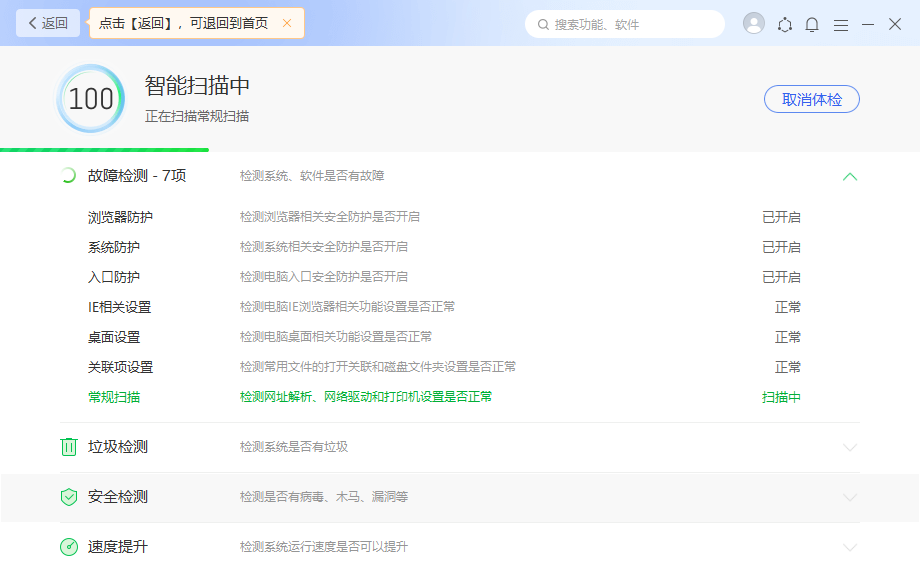Viewport: 920px width, 580px height.
Task: Click the 垃圾检测 trash can icon
Action: (69, 447)
